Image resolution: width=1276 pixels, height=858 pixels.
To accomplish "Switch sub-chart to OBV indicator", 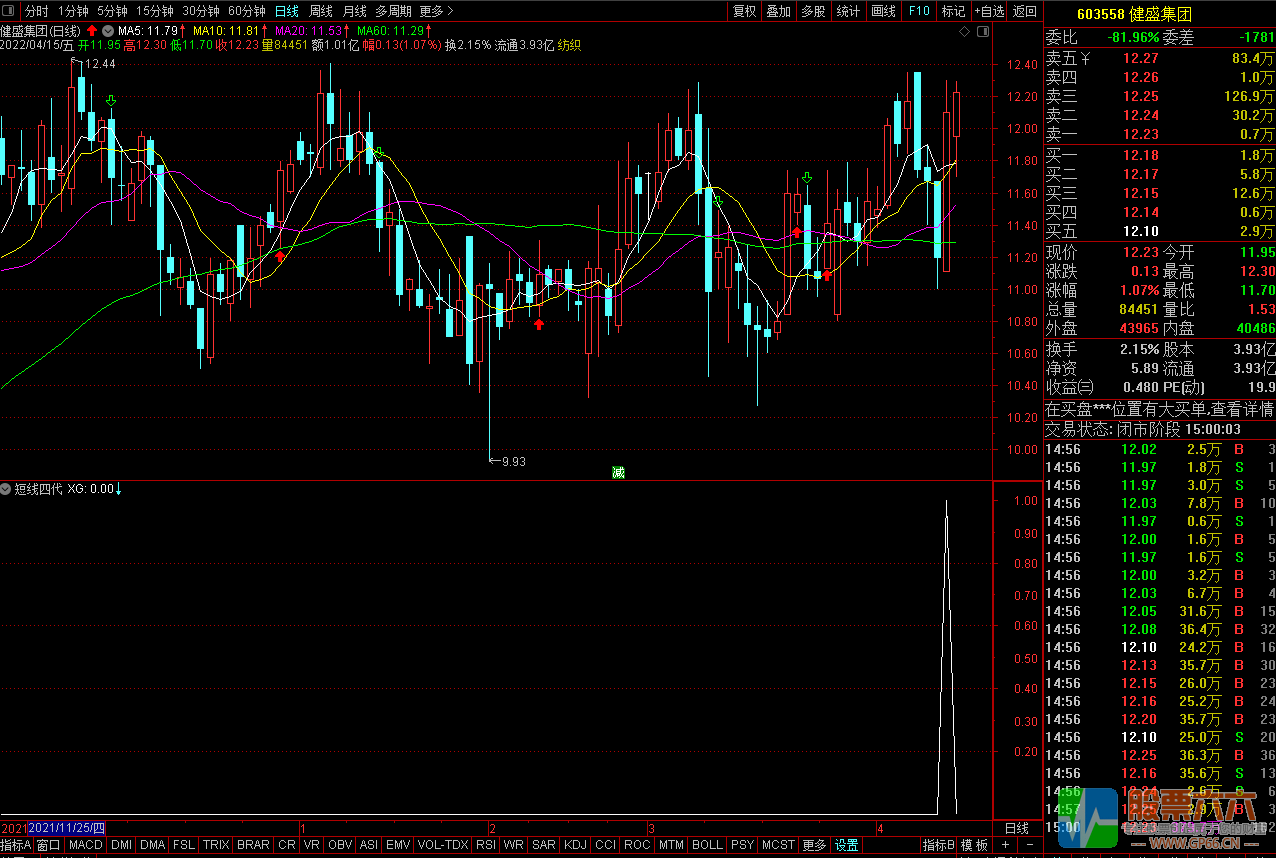I will [341, 845].
